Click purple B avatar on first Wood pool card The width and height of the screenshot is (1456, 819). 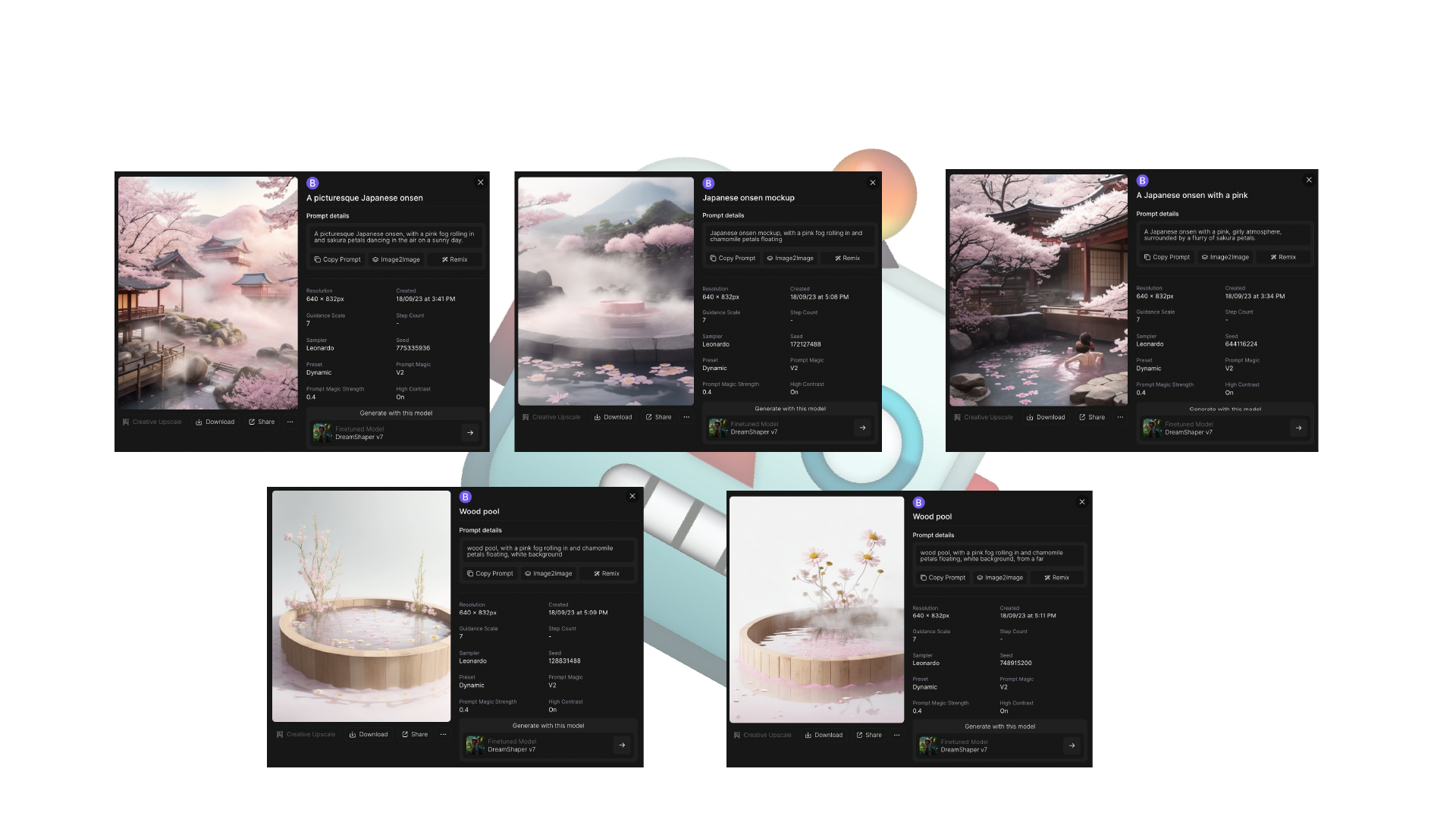click(x=466, y=497)
